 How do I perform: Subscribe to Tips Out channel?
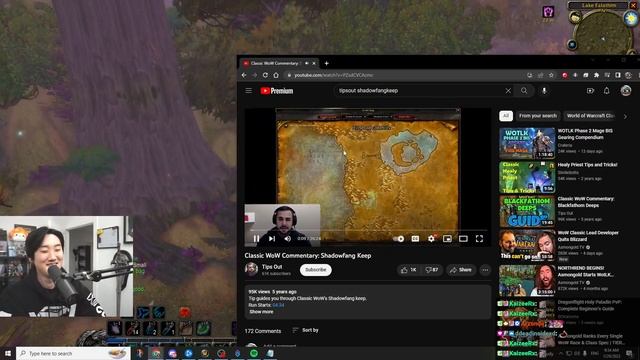click(316, 270)
